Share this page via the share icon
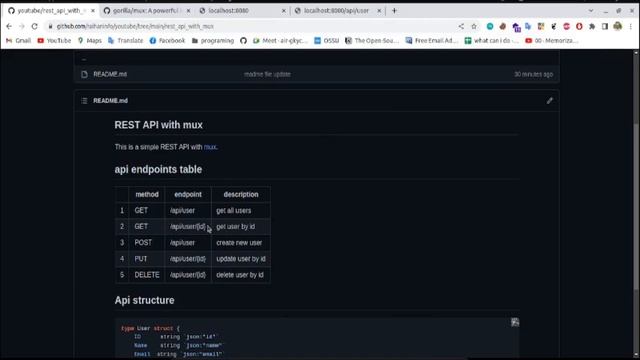The height and width of the screenshot is (360, 640). pyautogui.click(x=461, y=26)
